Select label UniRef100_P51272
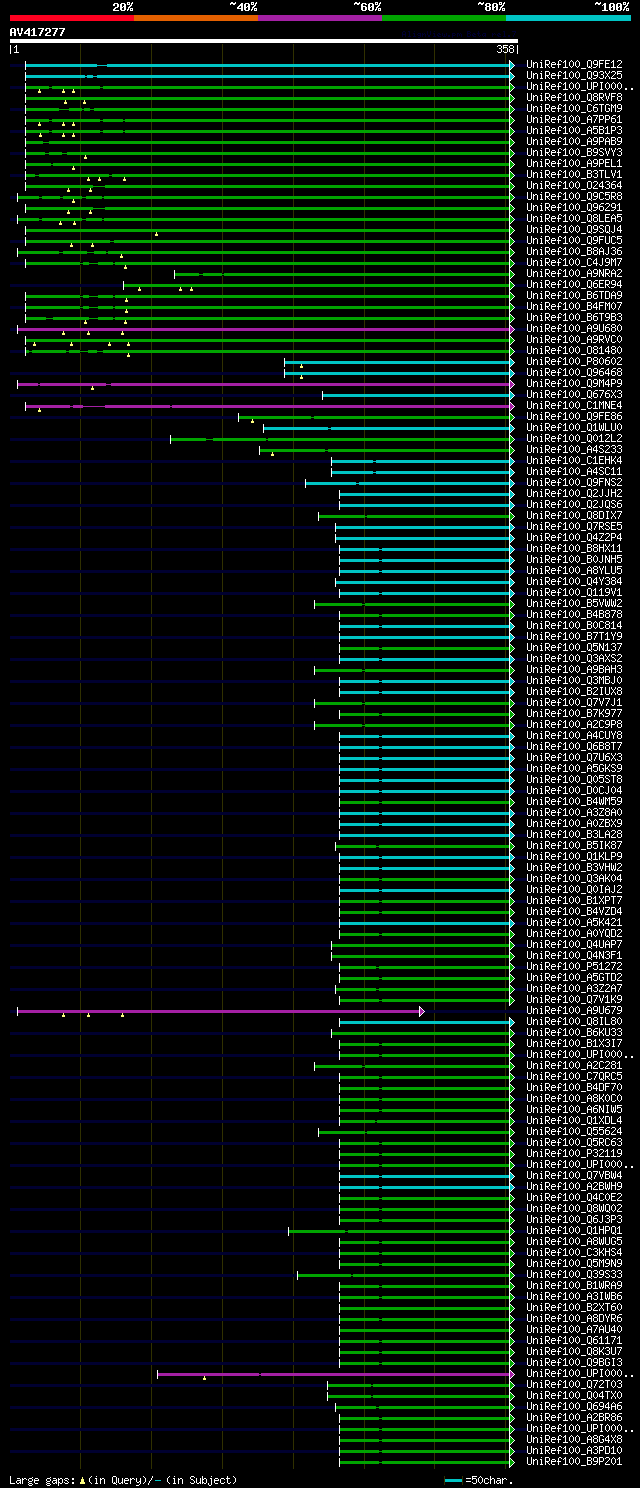Screen dimensions: 640x1488 pyautogui.click(x=574, y=966)
